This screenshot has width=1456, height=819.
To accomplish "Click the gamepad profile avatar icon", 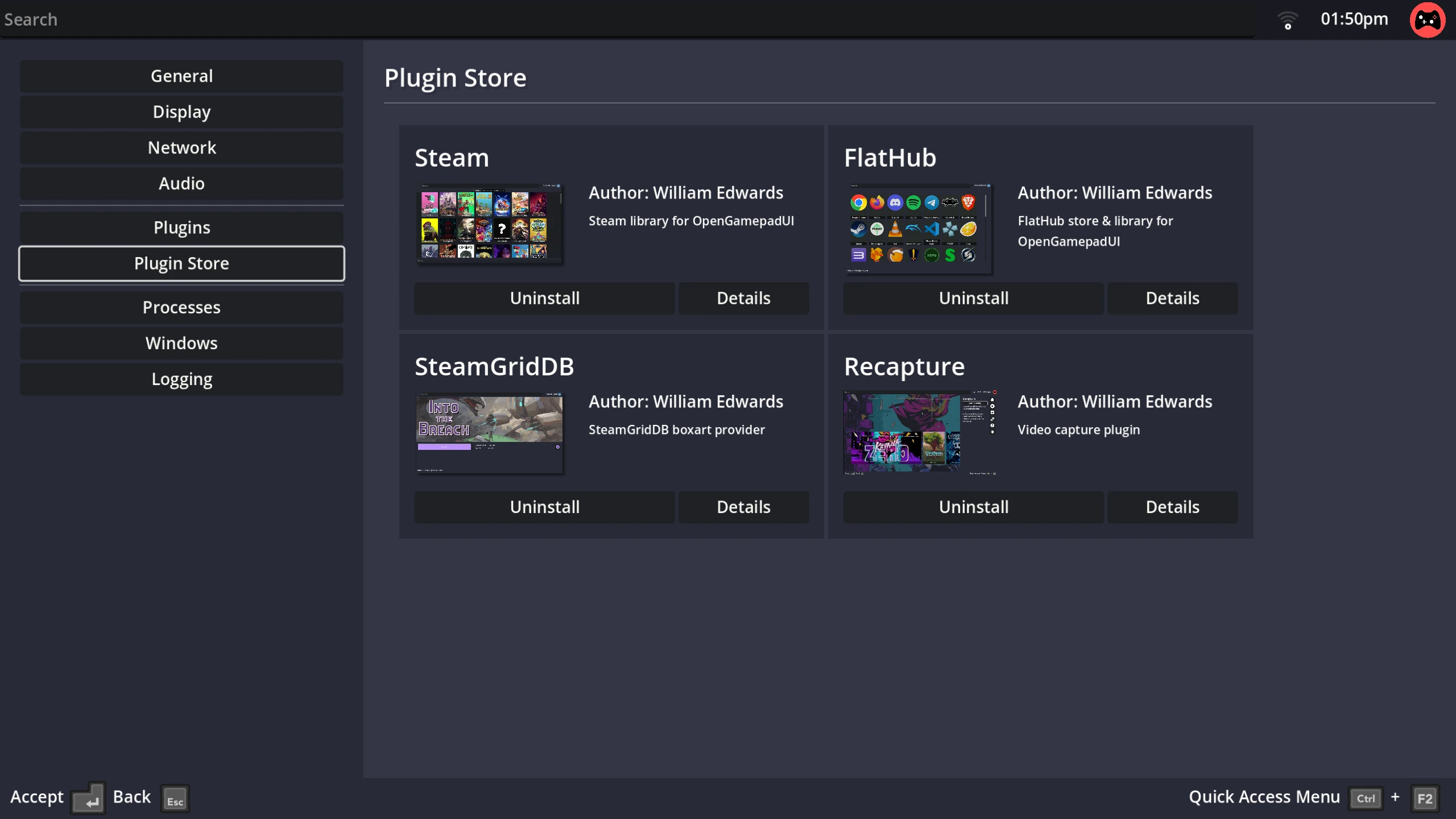I will [1427, 20].
